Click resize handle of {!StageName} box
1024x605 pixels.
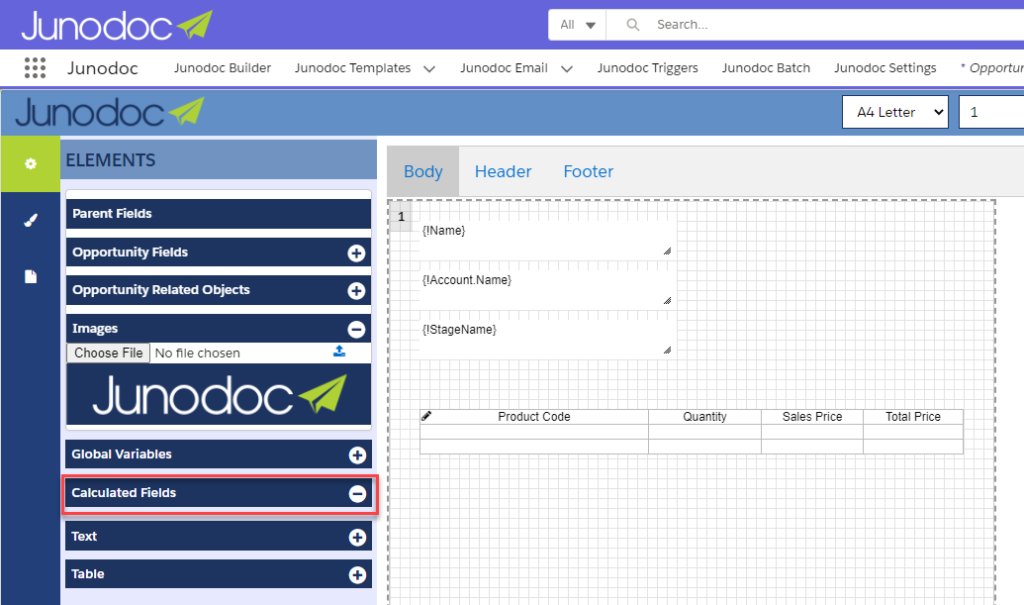[x=667, y=350]
